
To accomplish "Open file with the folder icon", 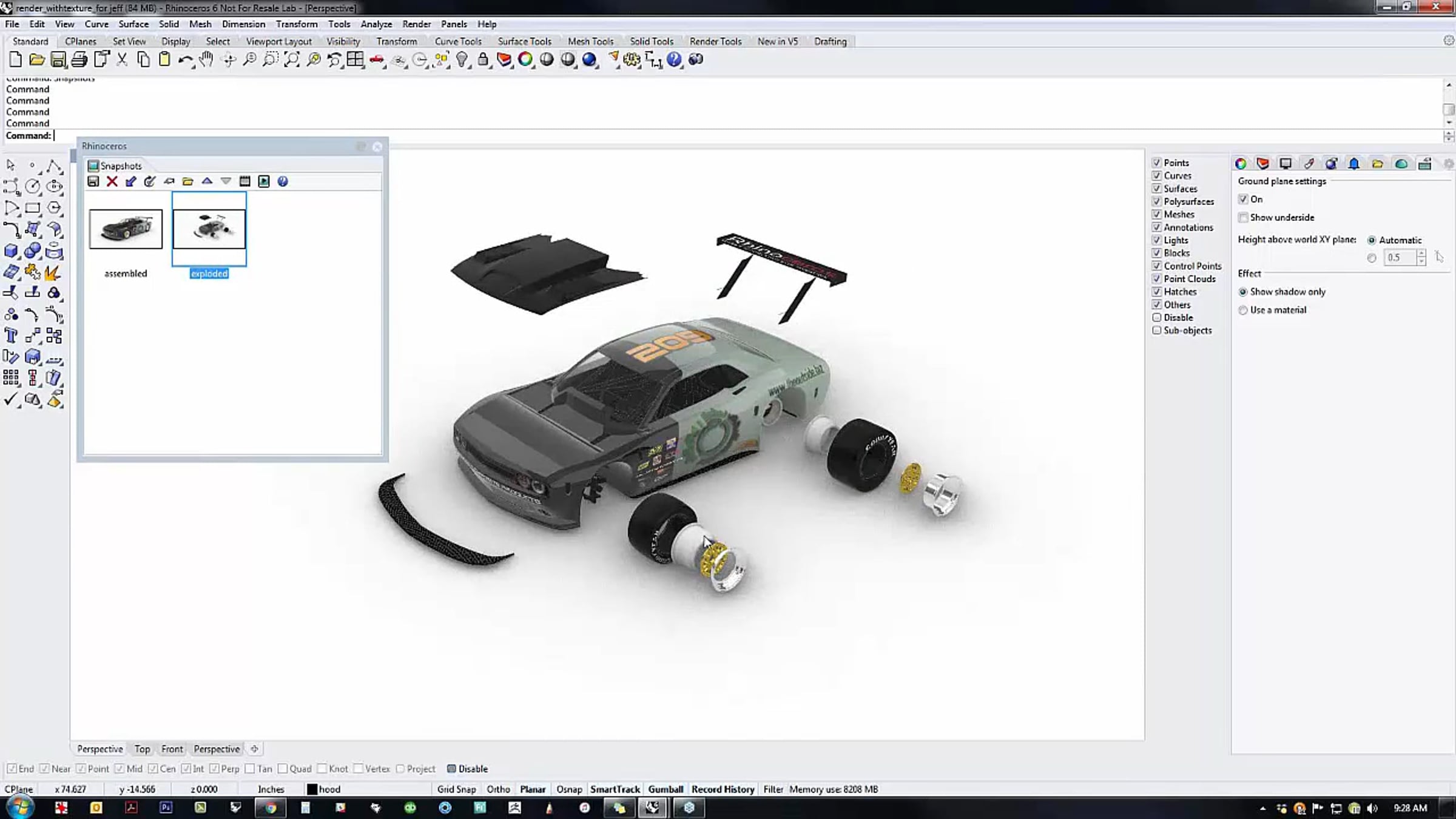I will click(36, 59).
